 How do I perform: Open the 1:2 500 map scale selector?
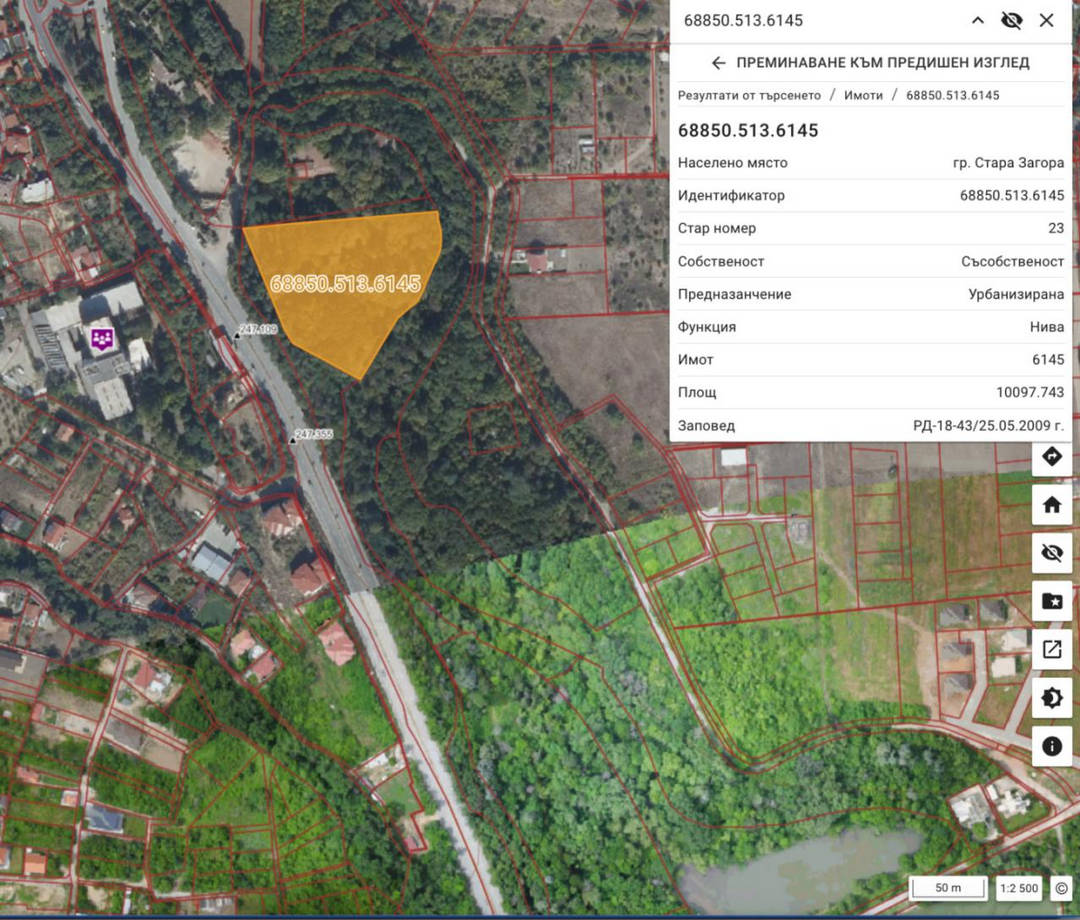pyautogui.click(x=1019, y=888)
